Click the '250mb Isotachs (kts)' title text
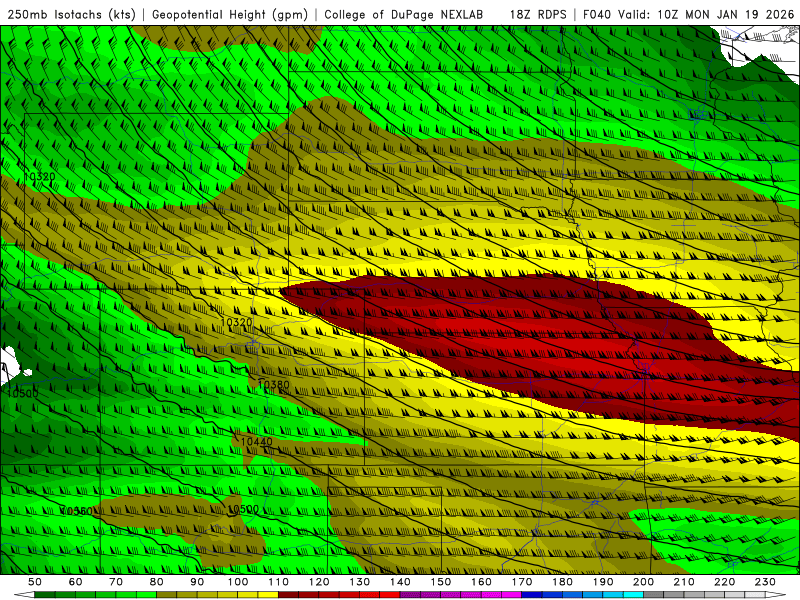 click(71, 15)
